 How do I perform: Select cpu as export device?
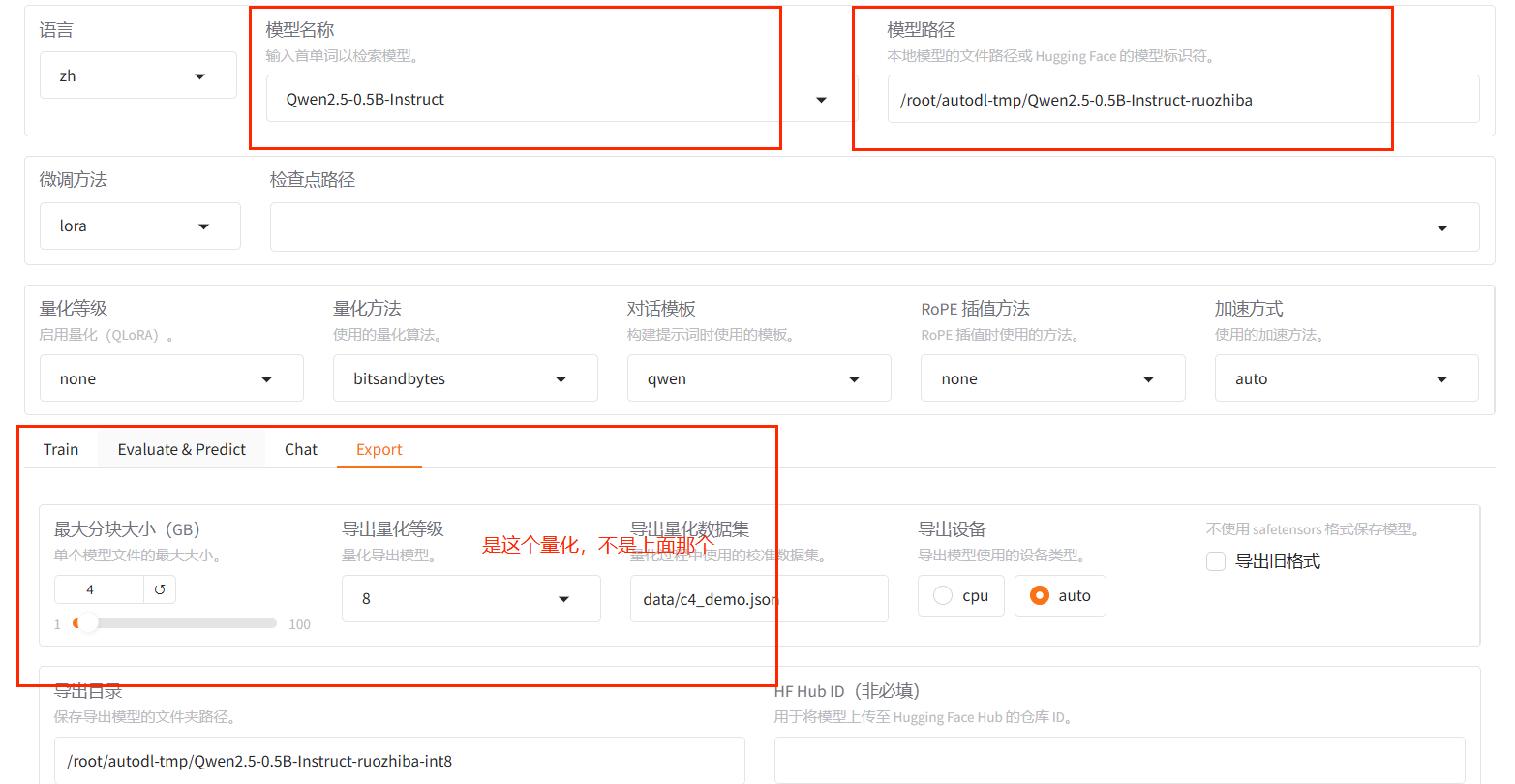tap(943, 596)
